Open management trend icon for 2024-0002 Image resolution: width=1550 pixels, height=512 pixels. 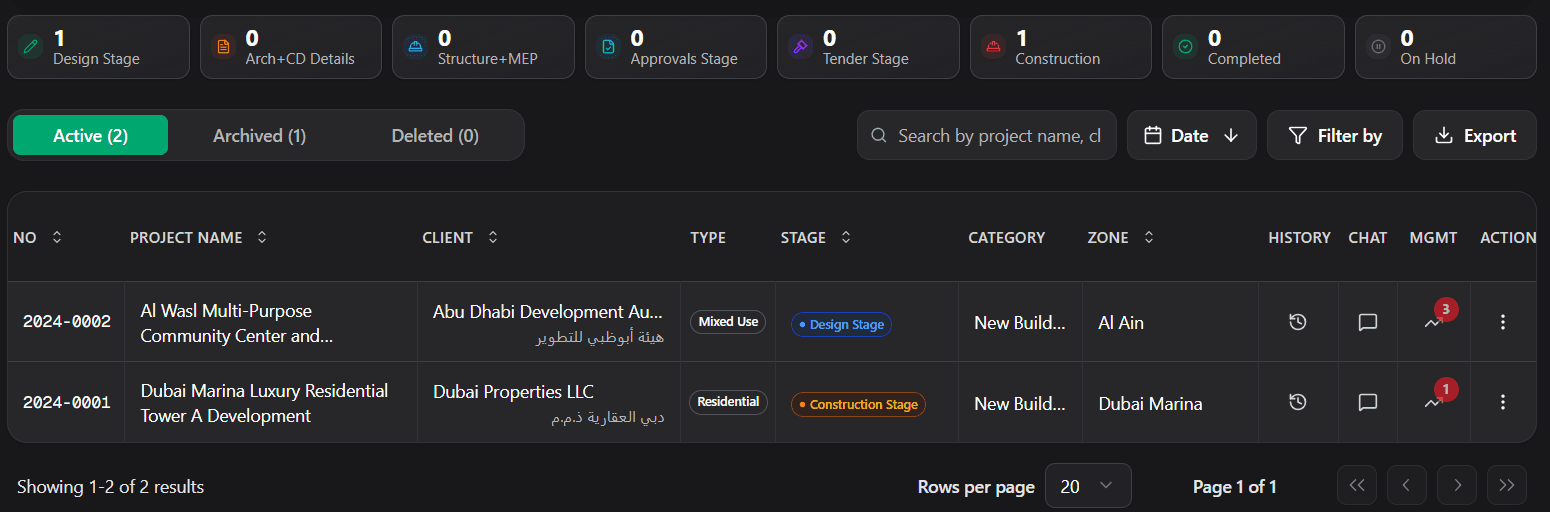(x=1433, y=322)
